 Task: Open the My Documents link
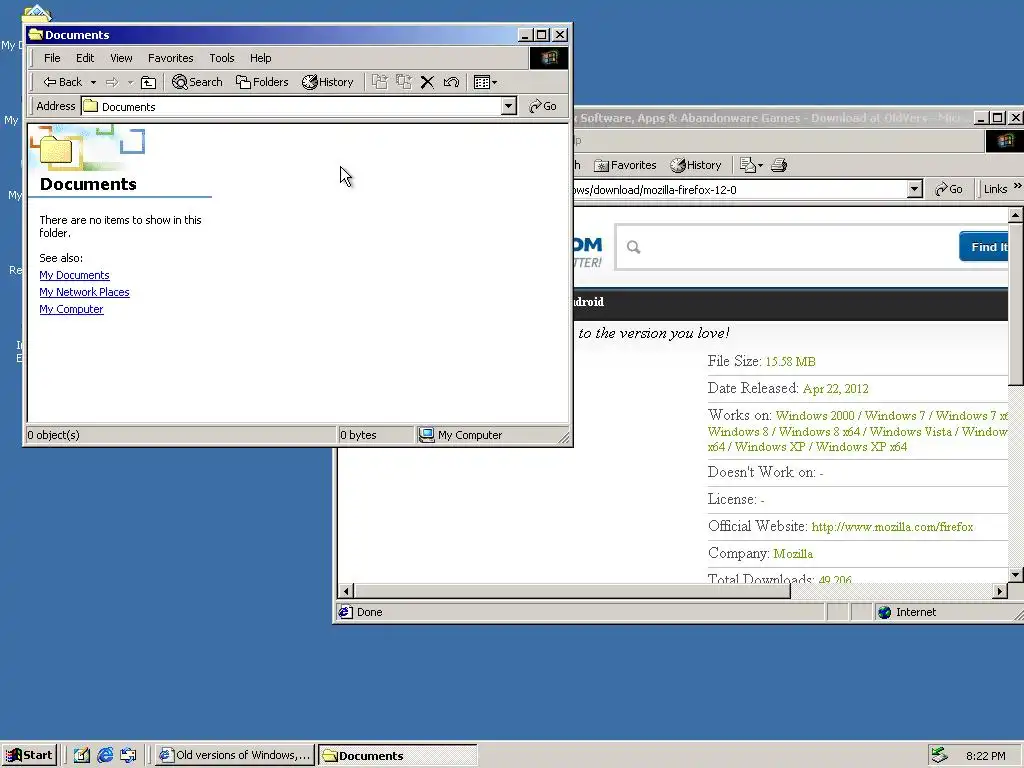coord(74,275)
